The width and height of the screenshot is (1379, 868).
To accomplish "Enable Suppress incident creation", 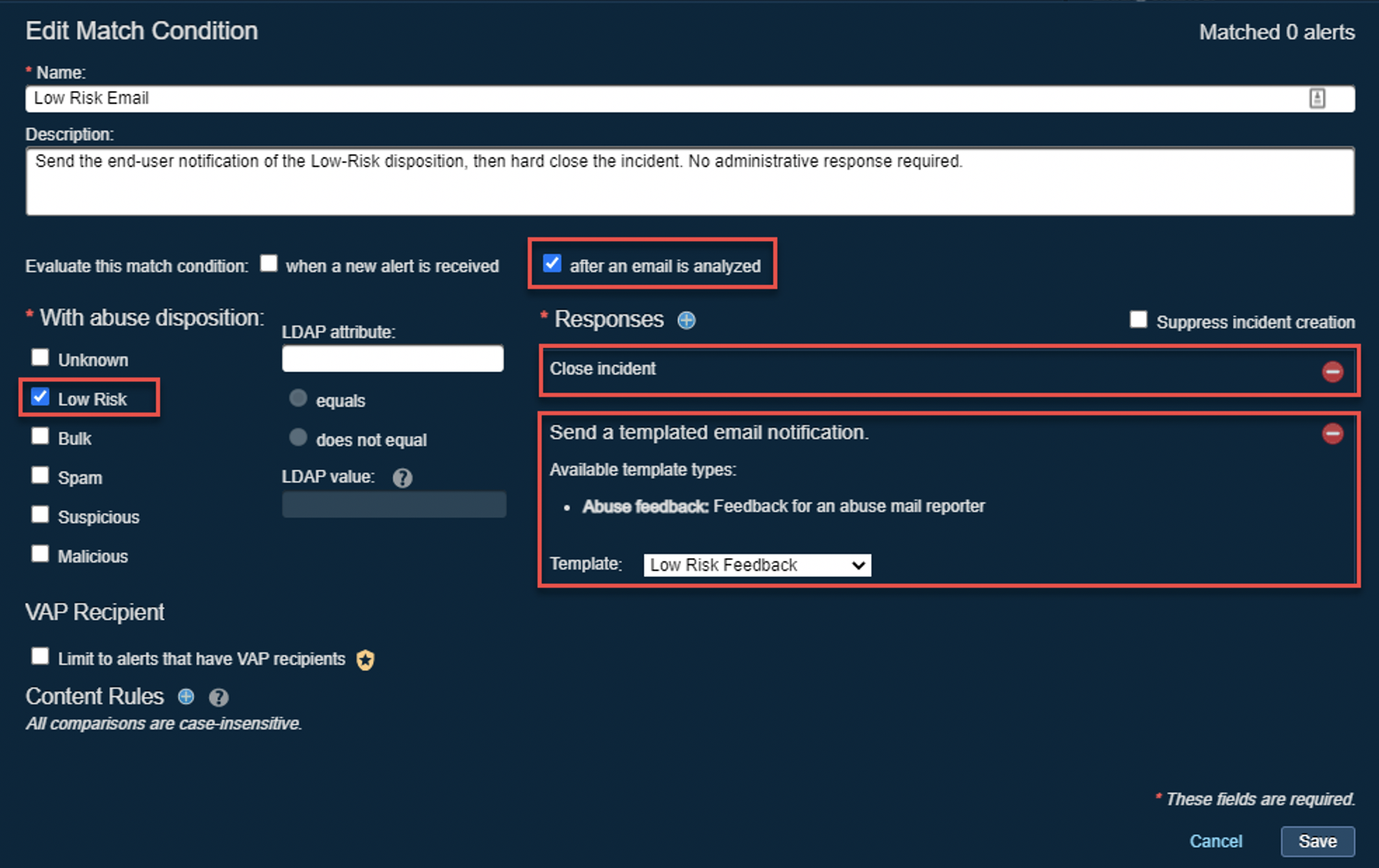I will pyautogui.click(x=1138, y=320).
